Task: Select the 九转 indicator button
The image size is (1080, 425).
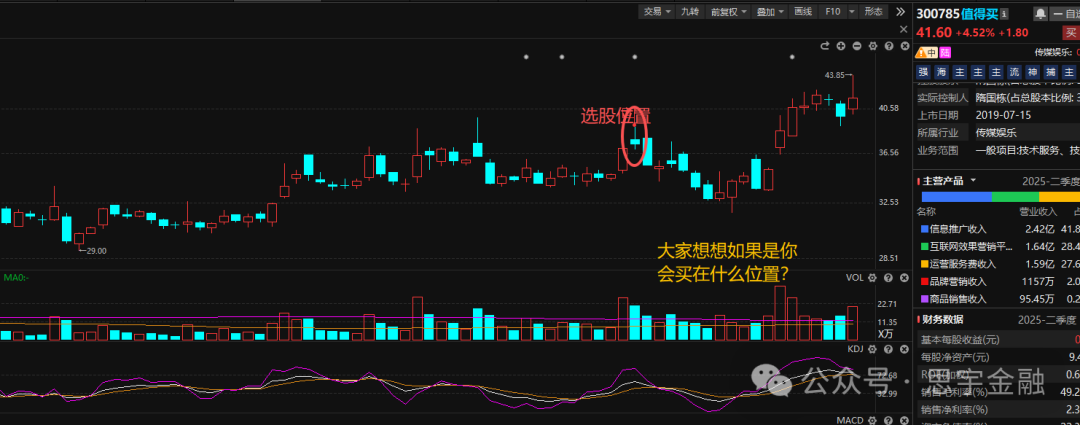Action: pyautogui.click(x=688, y=12)
